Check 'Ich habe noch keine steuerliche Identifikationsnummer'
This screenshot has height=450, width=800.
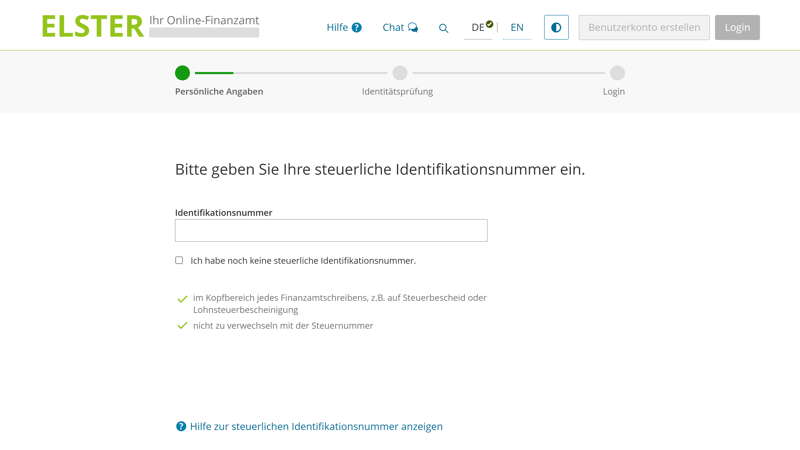coord(179,260)
